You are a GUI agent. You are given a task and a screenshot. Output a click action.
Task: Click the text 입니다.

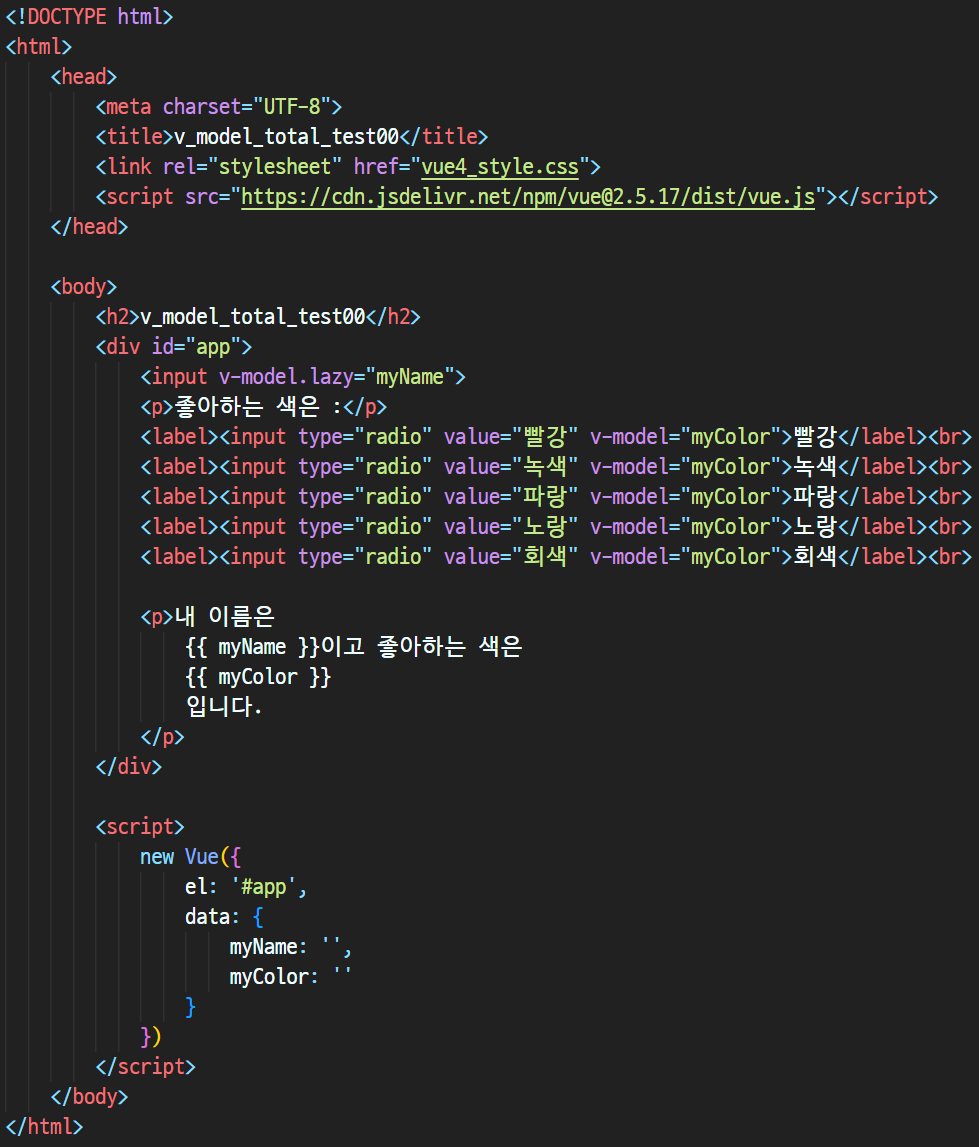[224, 707]
